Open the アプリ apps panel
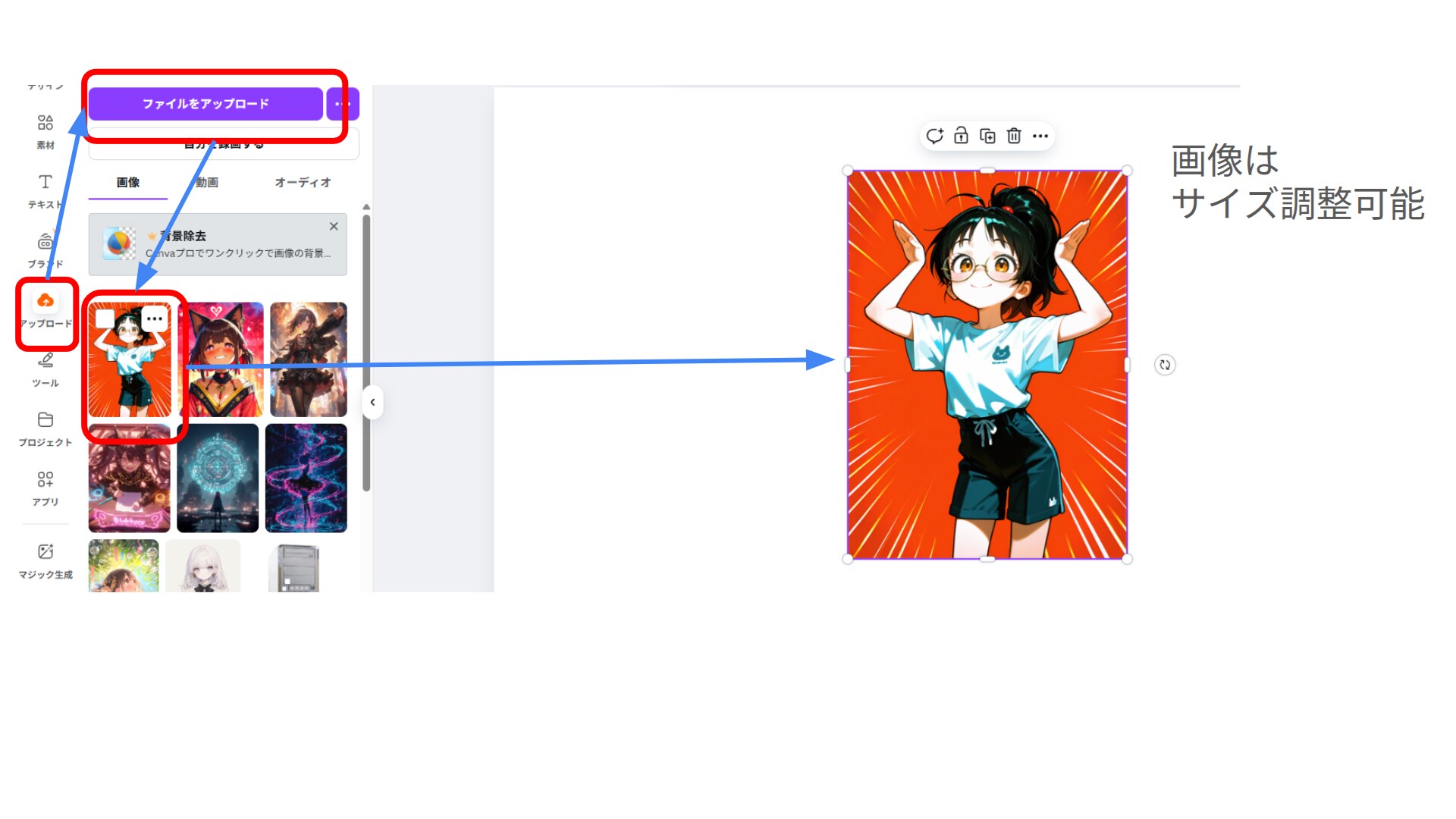 coord(45,488)
